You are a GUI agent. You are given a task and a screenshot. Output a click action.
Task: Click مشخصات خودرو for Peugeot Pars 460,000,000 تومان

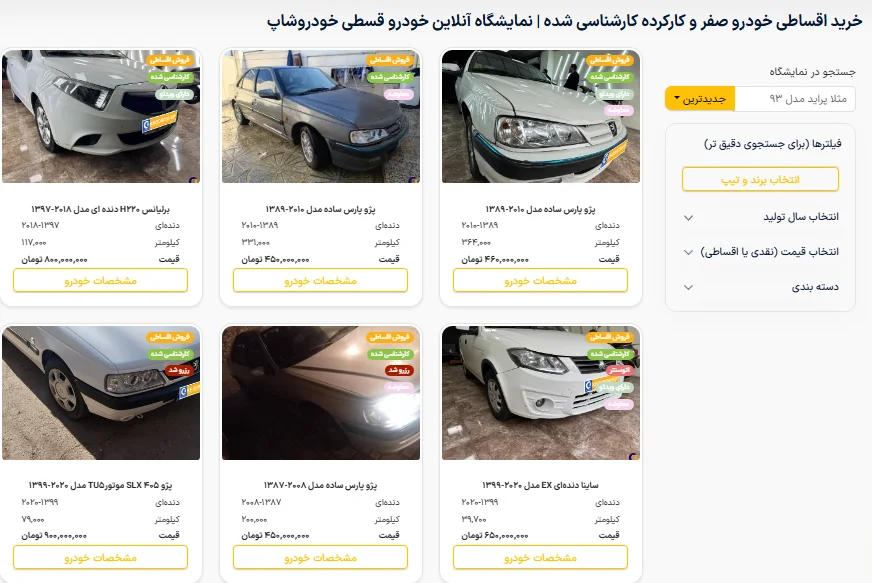[x=540, y=280]
